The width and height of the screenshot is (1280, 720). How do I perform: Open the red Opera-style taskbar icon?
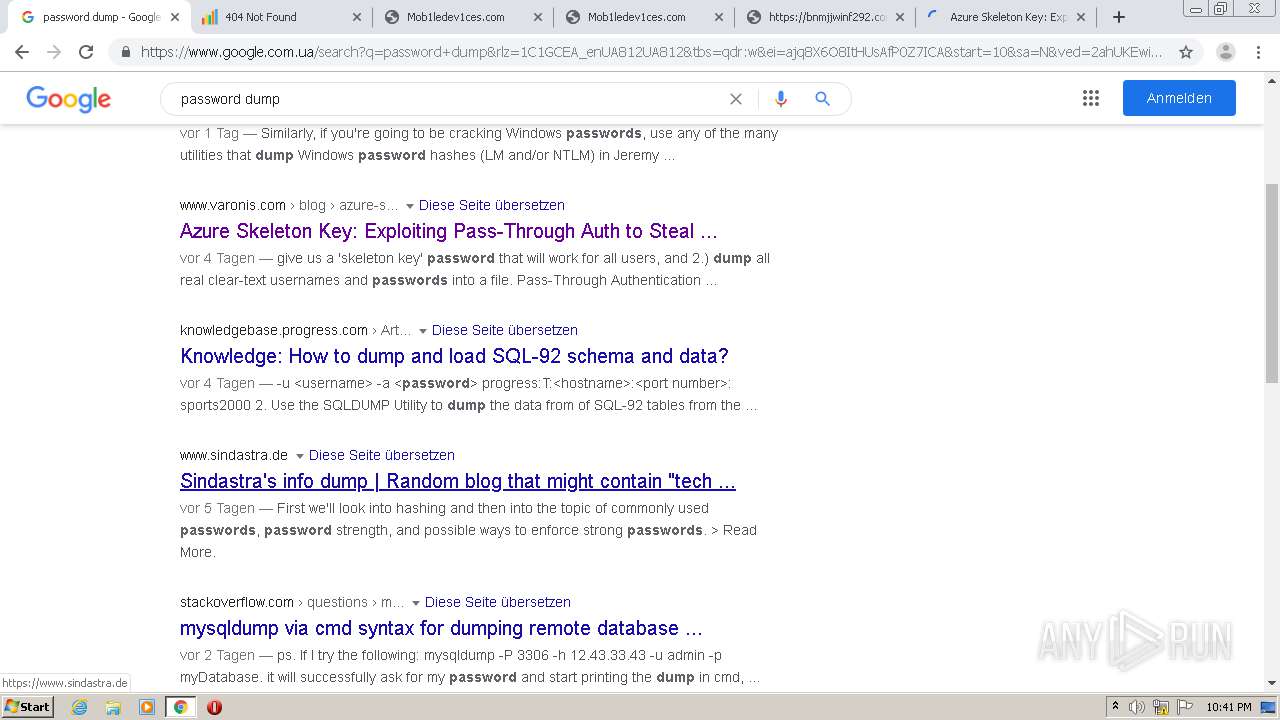pyautogui.click(x=214, y=707)
